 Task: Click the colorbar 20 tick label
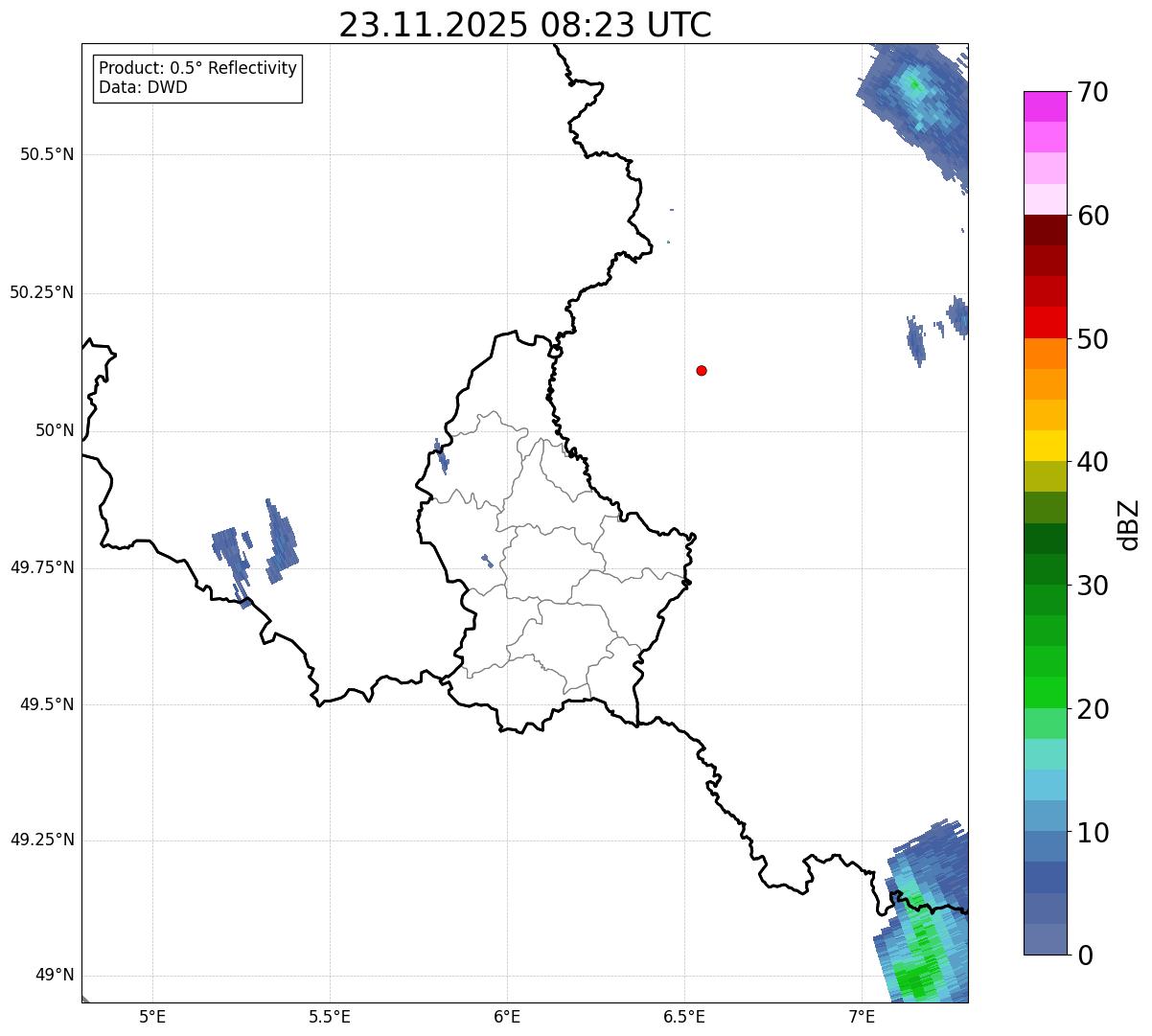tap(1092, 709)
